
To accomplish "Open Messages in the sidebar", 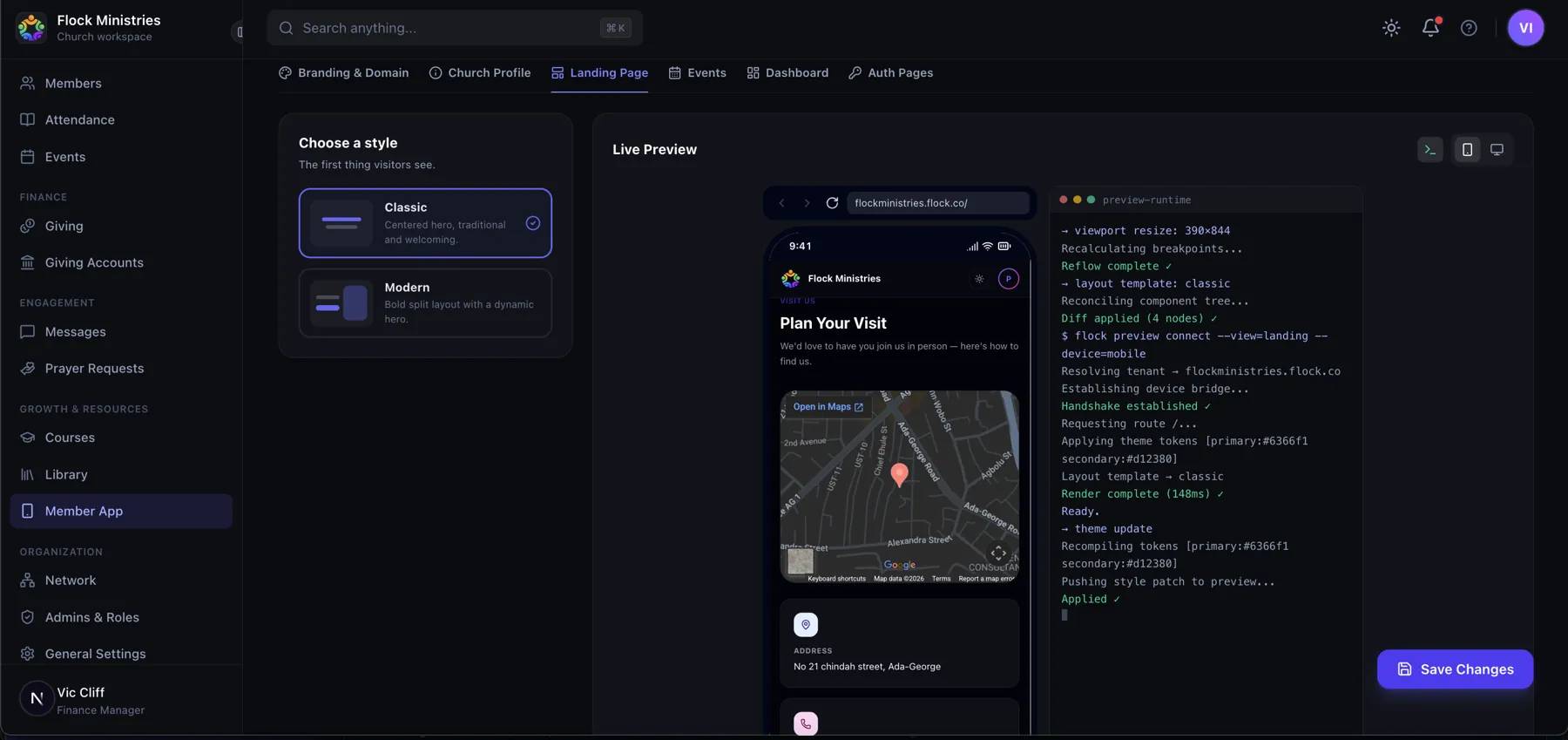I will click(121, 332).
